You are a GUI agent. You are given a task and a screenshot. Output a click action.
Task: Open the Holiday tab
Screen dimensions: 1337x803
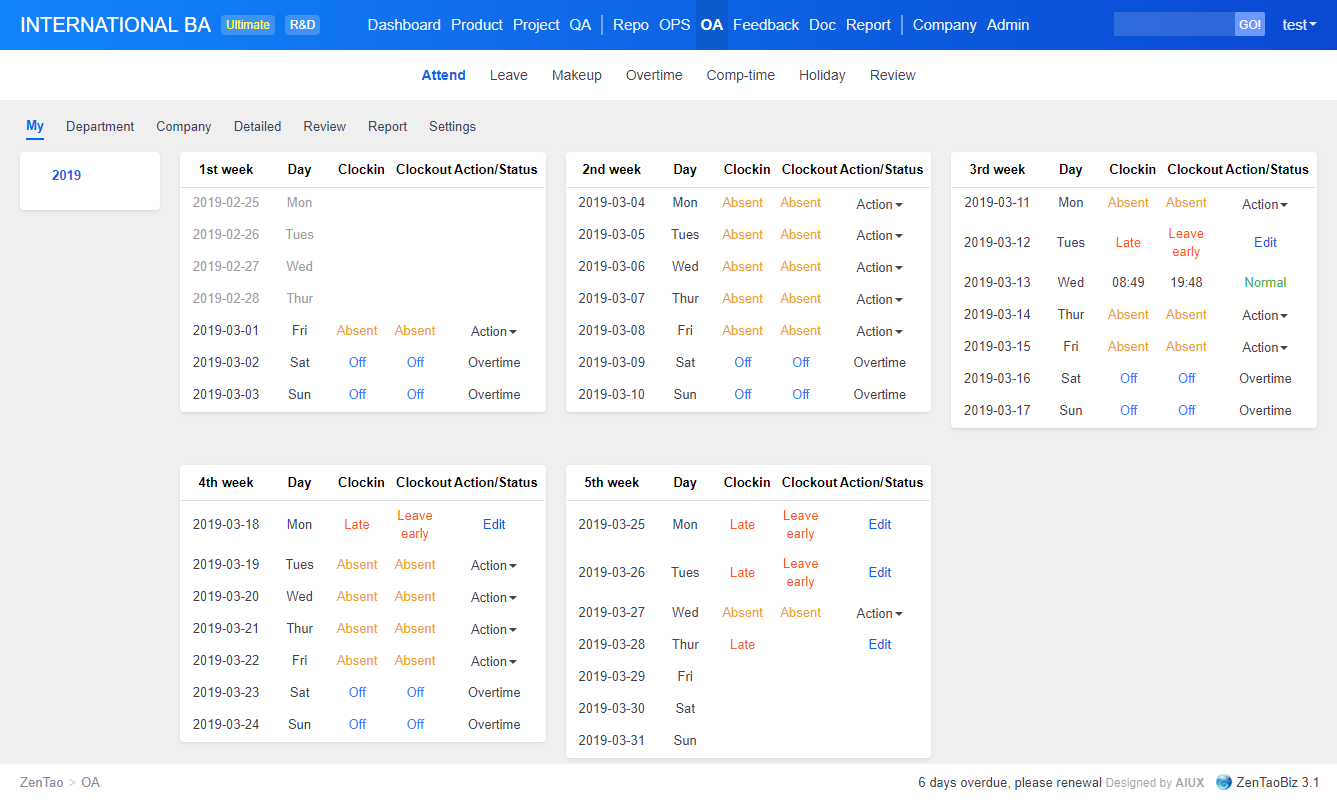pos(822,75)
